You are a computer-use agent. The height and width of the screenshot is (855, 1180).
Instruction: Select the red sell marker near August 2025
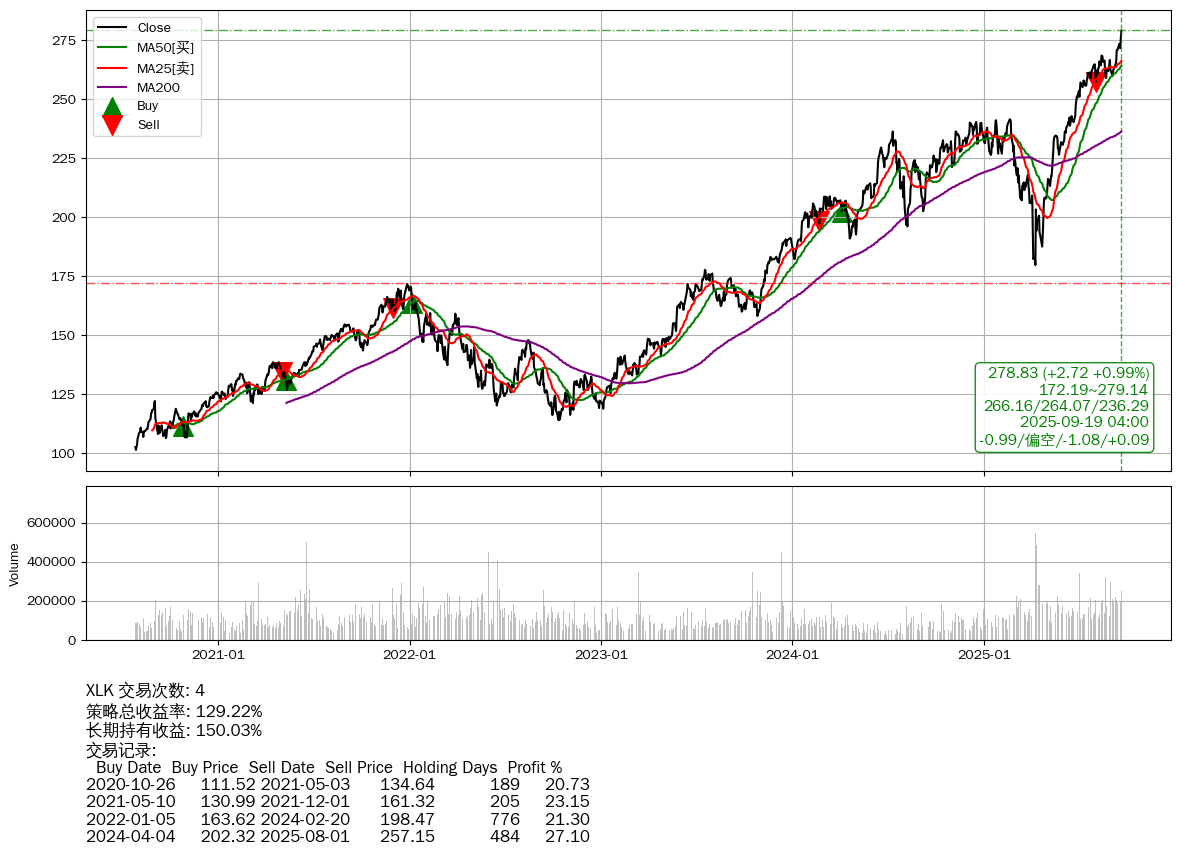(x=1097, y=82)
